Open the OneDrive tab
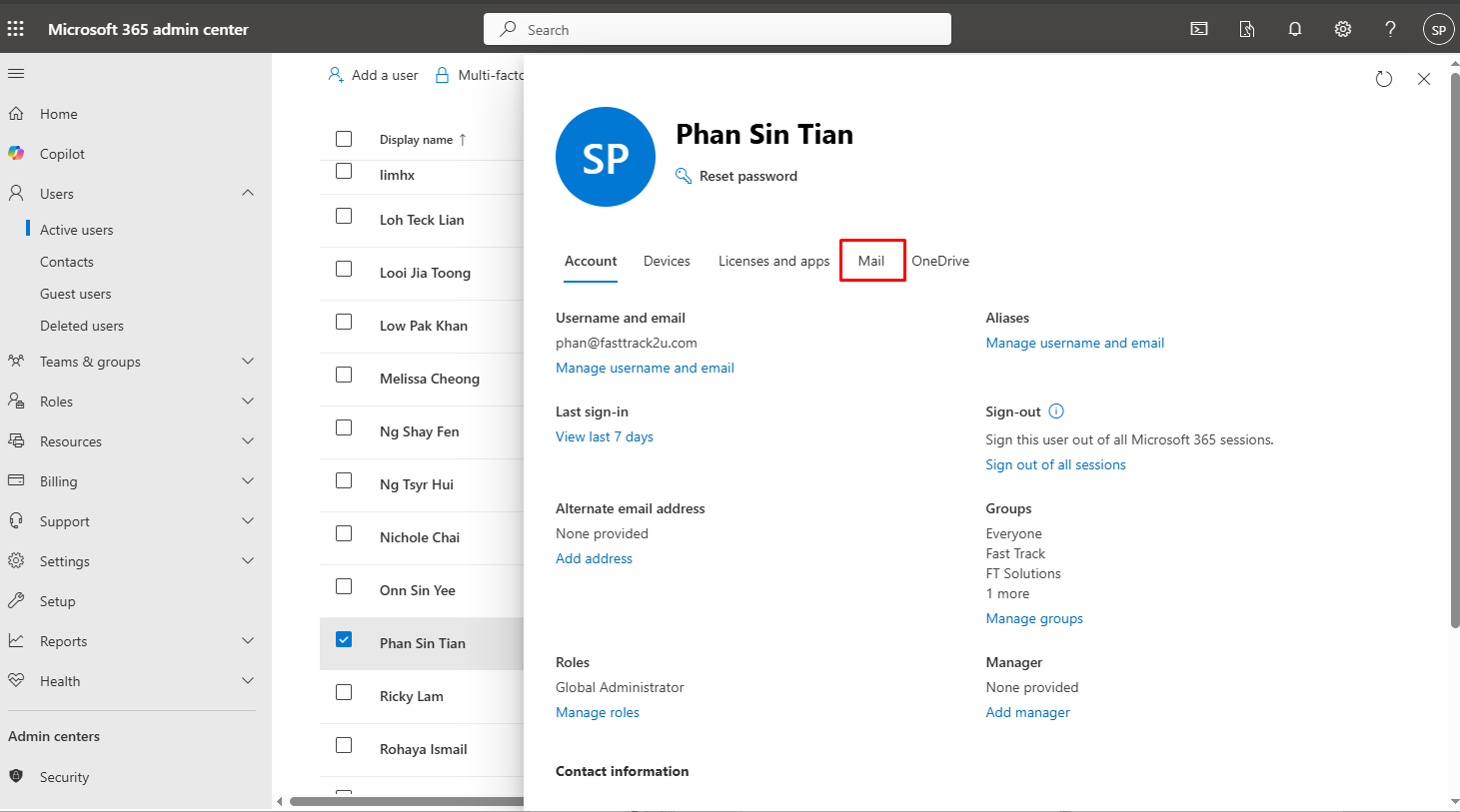 [940, 261]
